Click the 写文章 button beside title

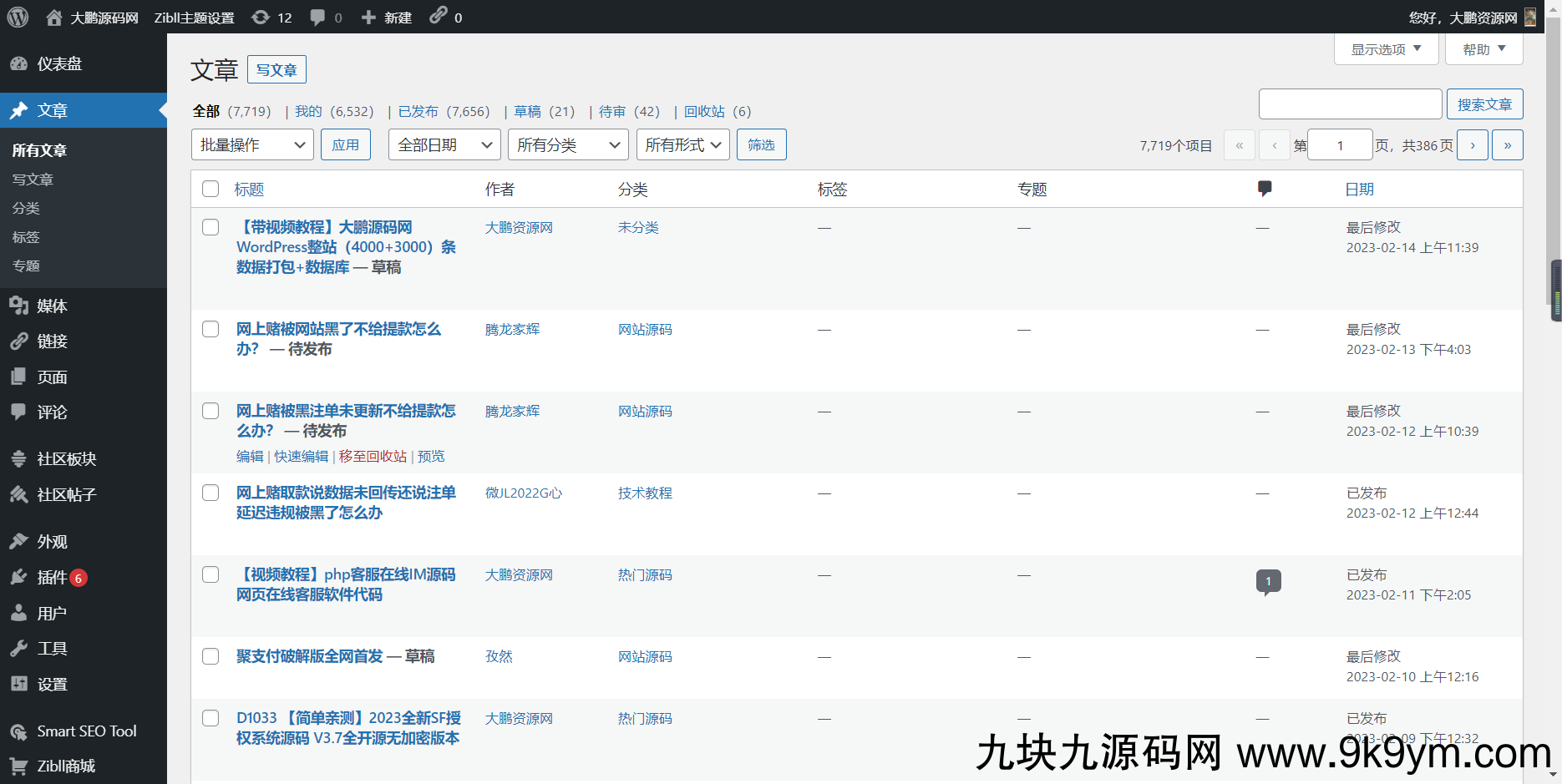click(x=276, y=70)
